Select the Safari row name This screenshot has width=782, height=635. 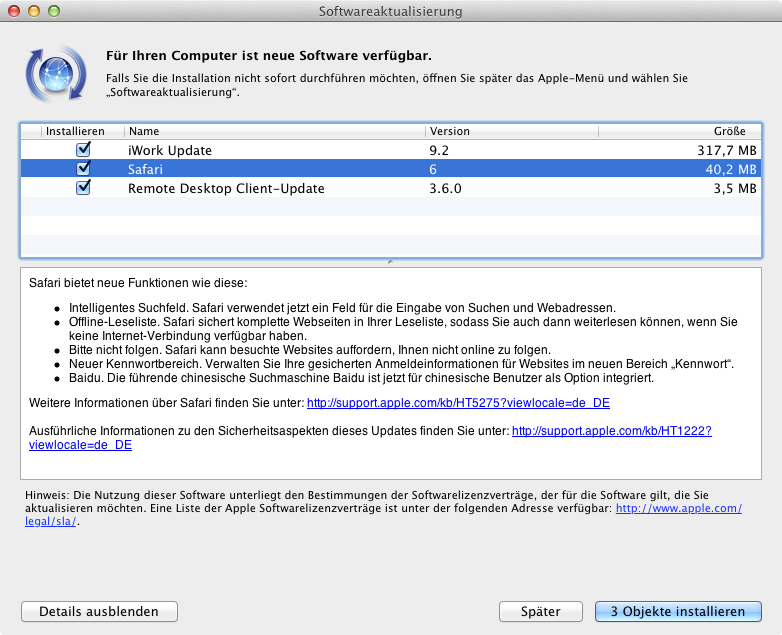click(x=145, y=169)
